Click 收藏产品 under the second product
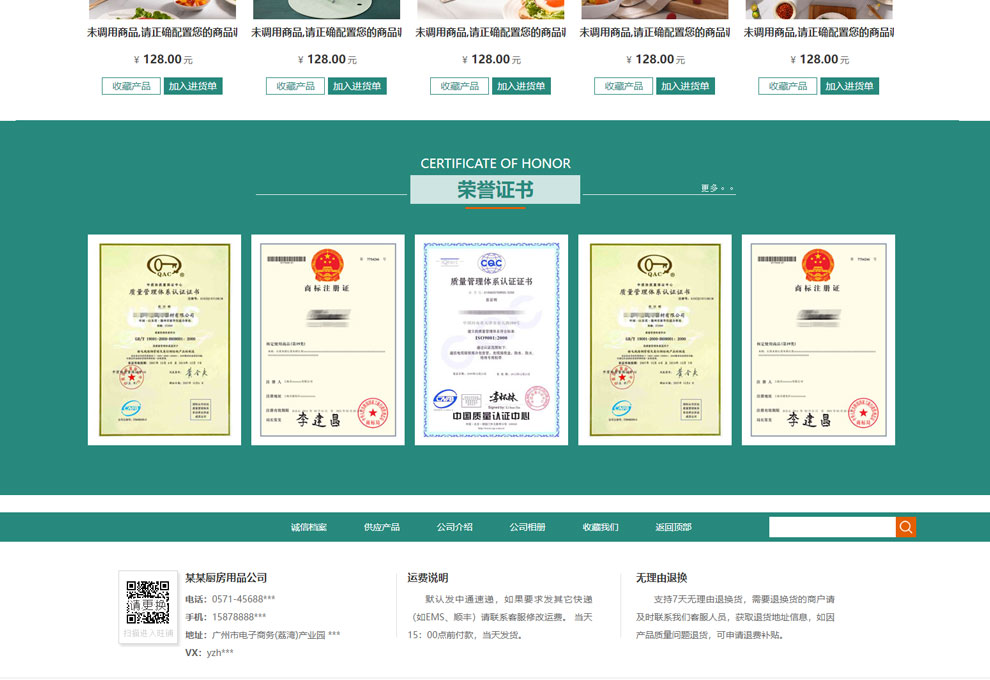The image size is (990, 680). [295, 86]
